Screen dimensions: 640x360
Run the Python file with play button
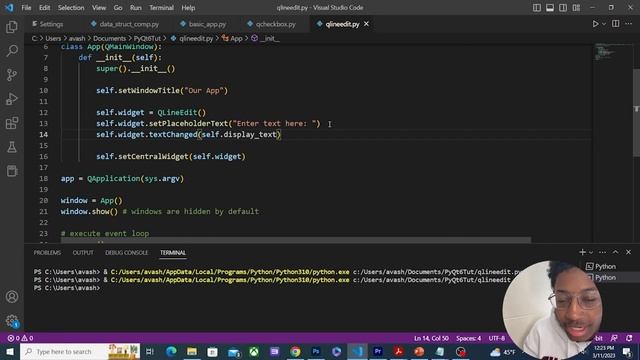point(596,24)
